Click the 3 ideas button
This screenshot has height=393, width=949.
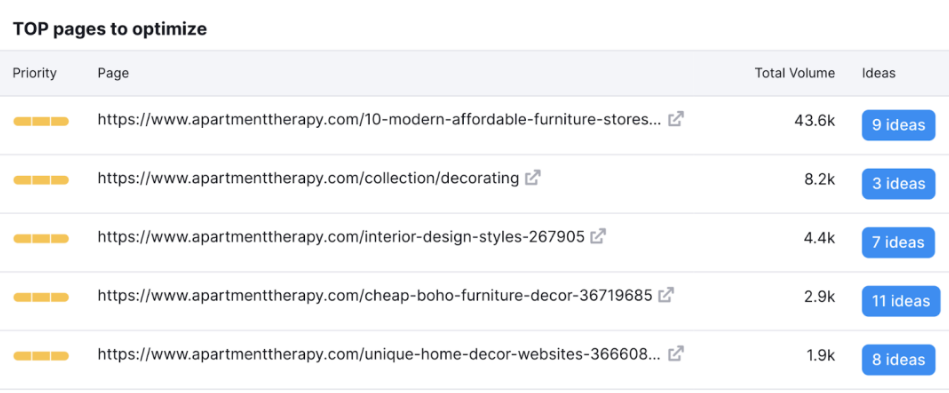[899, 184]
